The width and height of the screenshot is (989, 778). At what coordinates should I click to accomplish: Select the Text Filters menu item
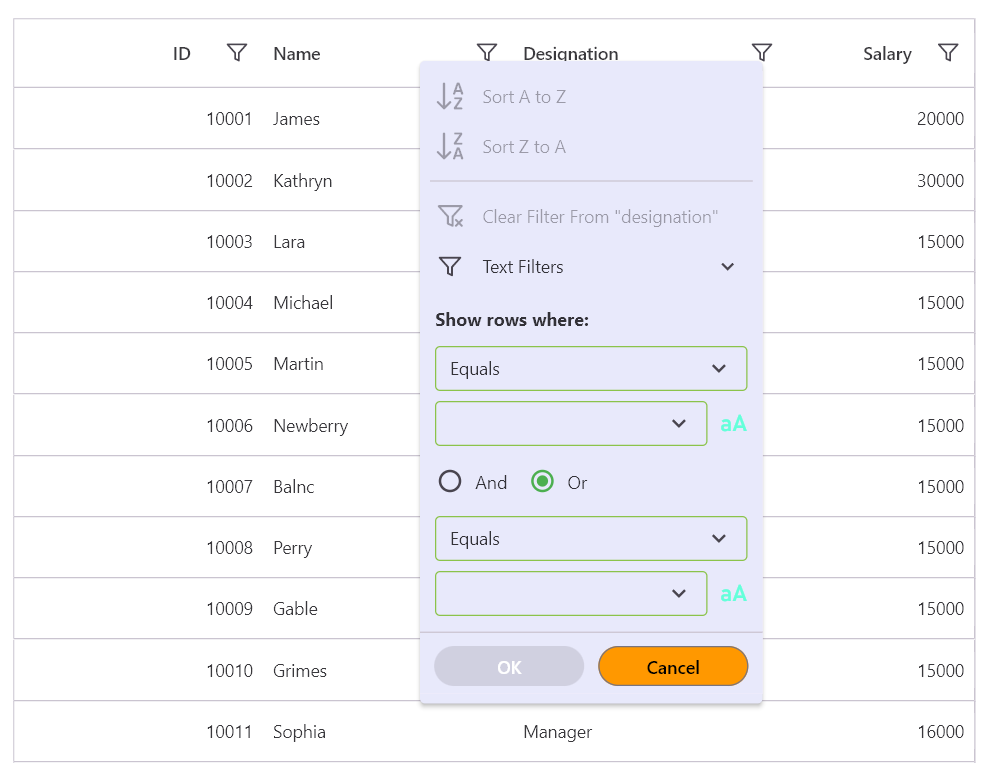591,266
